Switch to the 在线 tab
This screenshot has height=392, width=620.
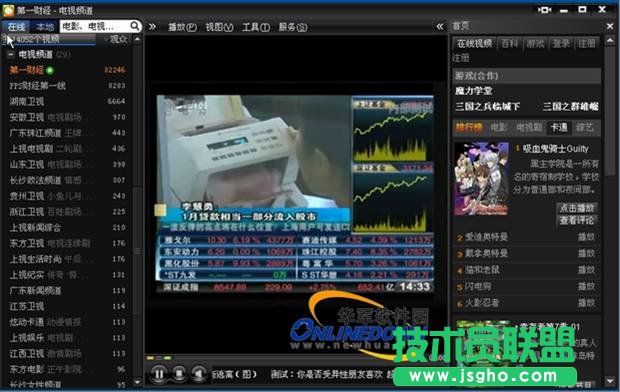[x=16, y=27]
